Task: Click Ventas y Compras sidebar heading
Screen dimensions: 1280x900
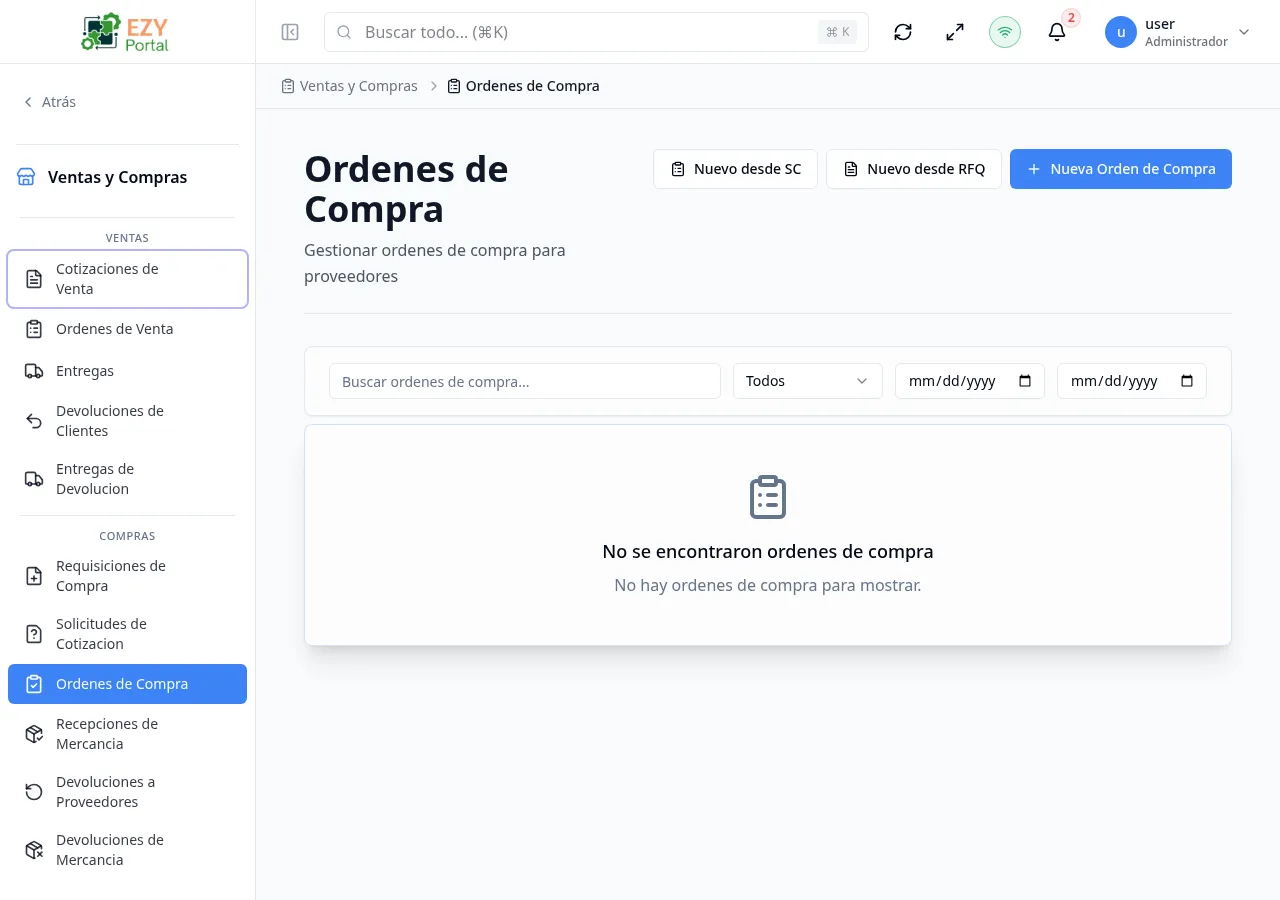Action: pos(117,177)
